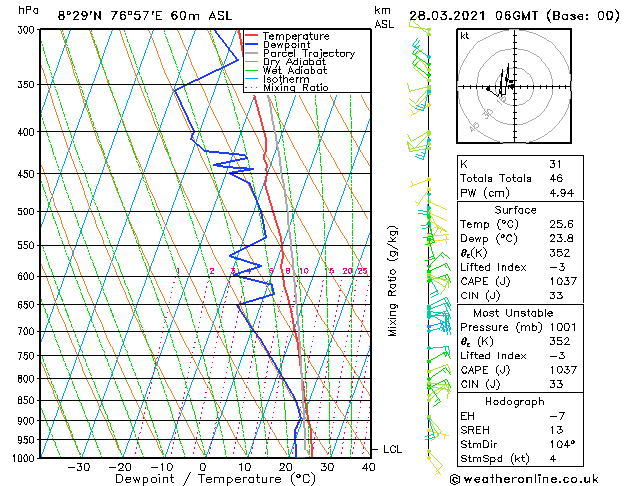Click the Wet Adiabat legend entry
629x486 pixels.
(x=286, y=70)
